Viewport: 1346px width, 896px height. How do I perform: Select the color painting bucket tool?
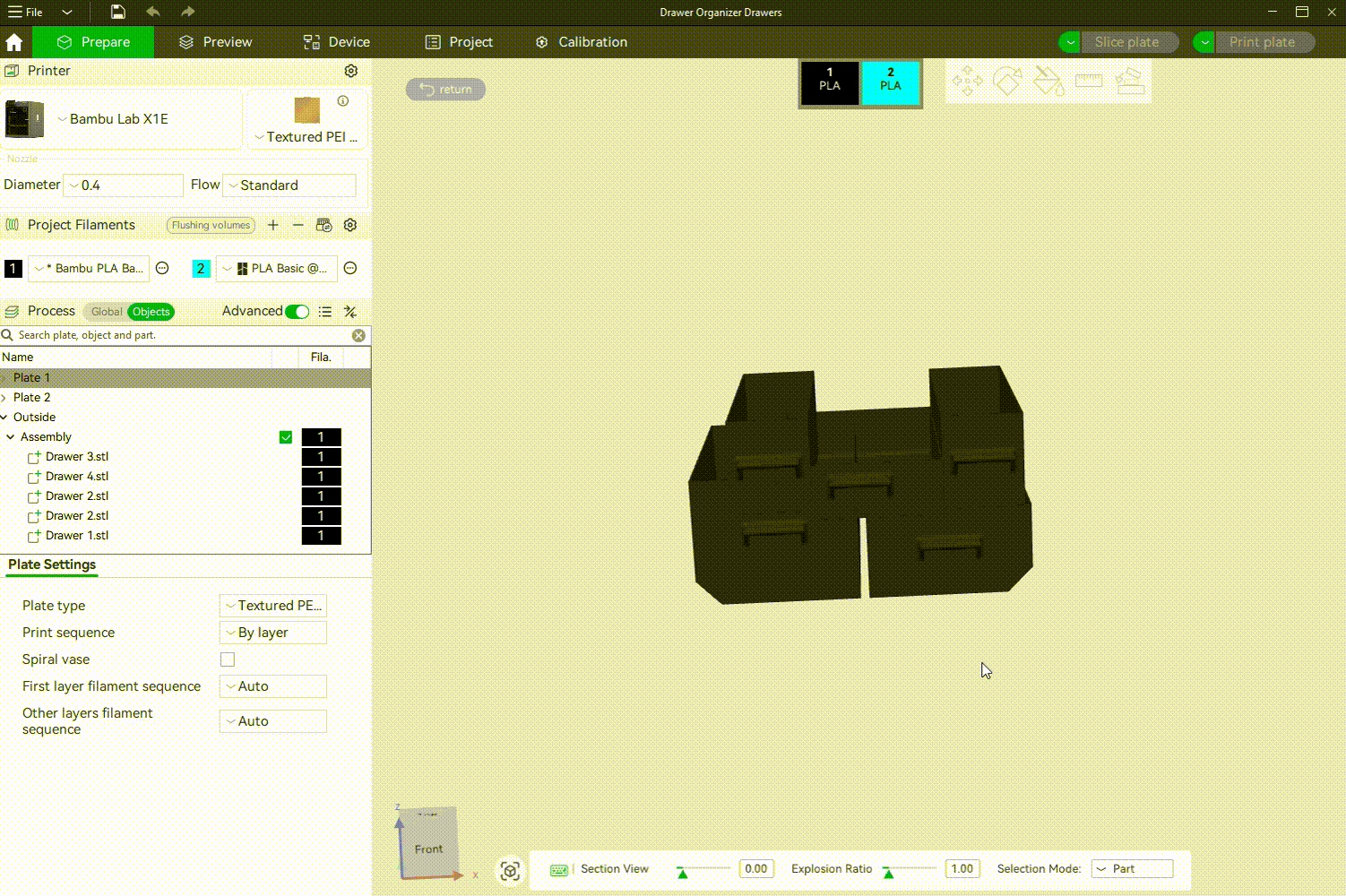click(x=1048, y=82)
